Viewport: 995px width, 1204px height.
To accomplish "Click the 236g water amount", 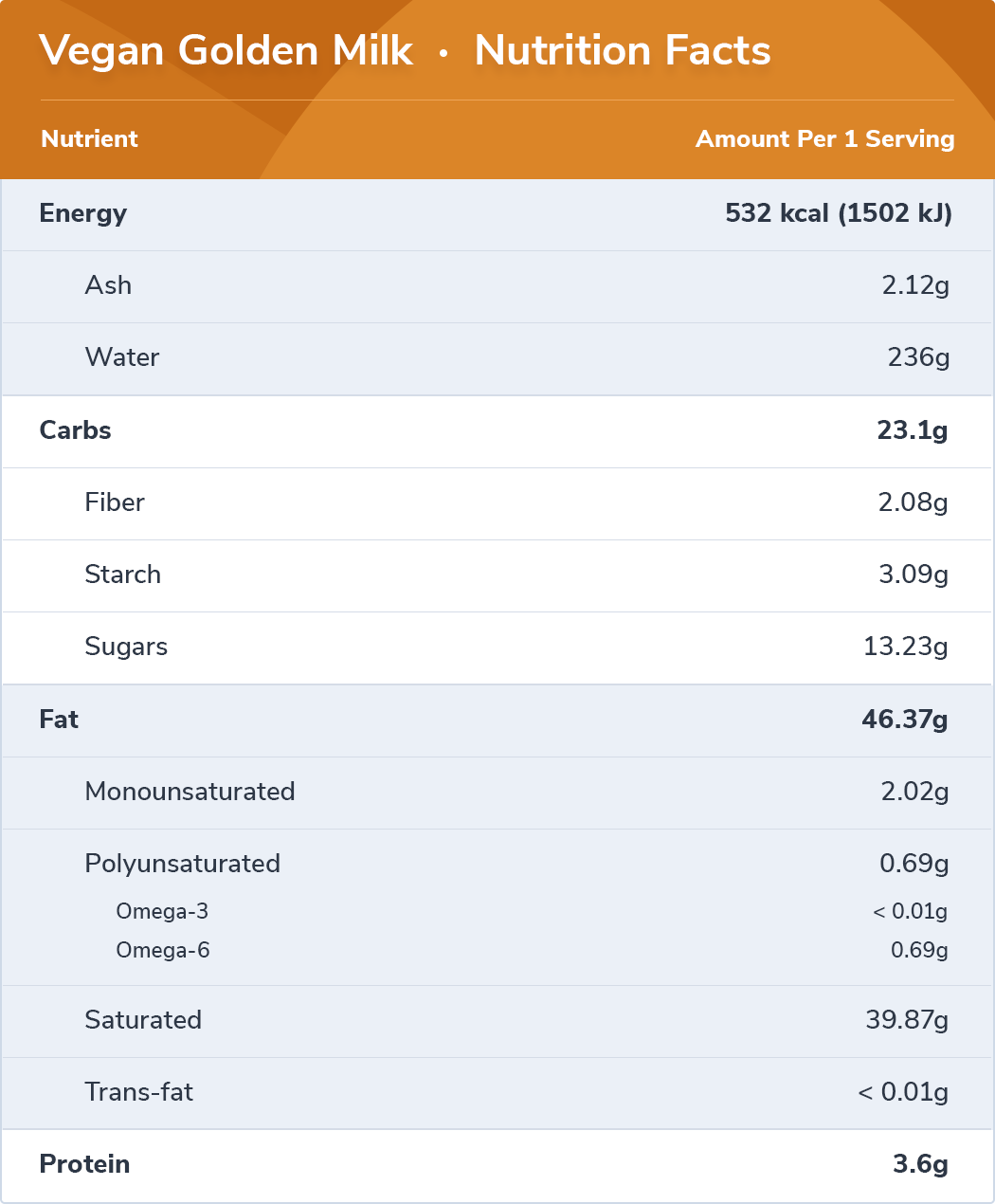I will 917,357.
